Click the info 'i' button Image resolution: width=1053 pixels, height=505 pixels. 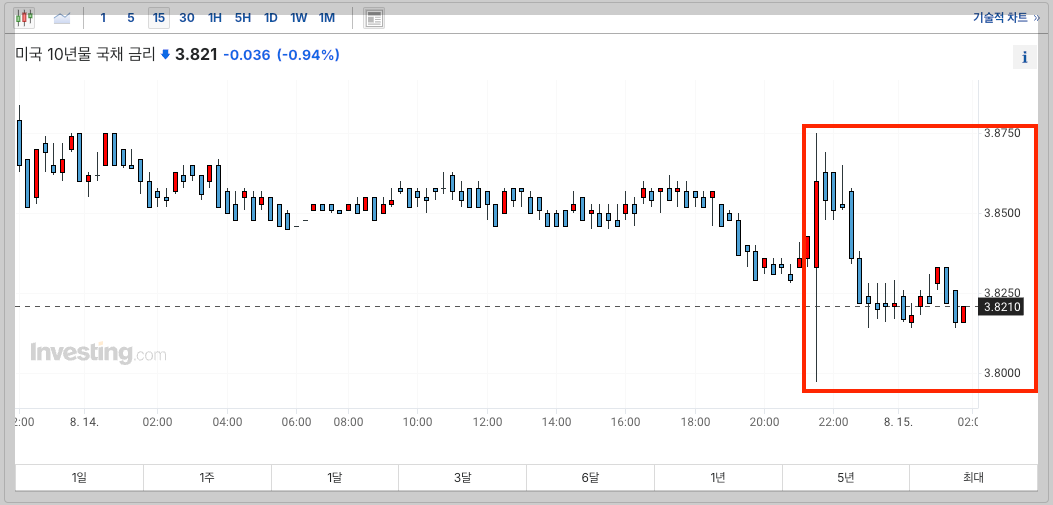coord(1024,58)
